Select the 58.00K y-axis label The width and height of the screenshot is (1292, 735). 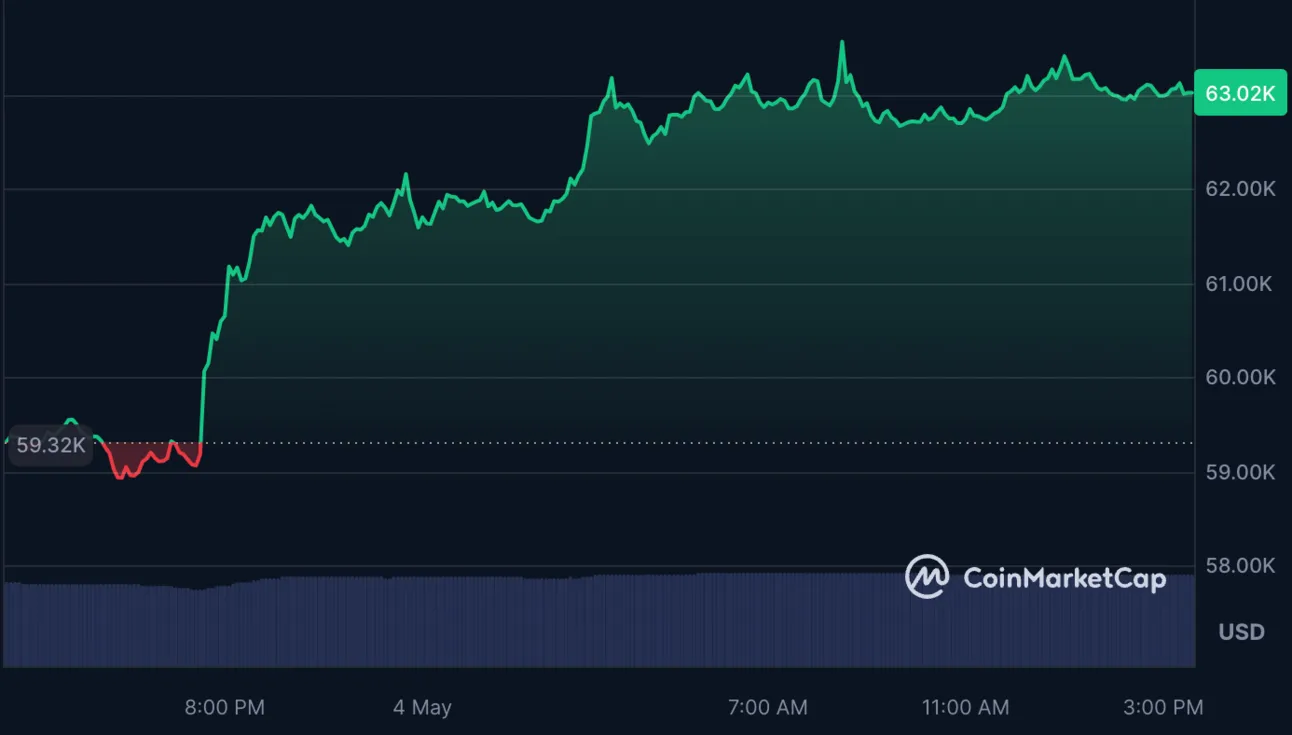tap(1240, 566)
